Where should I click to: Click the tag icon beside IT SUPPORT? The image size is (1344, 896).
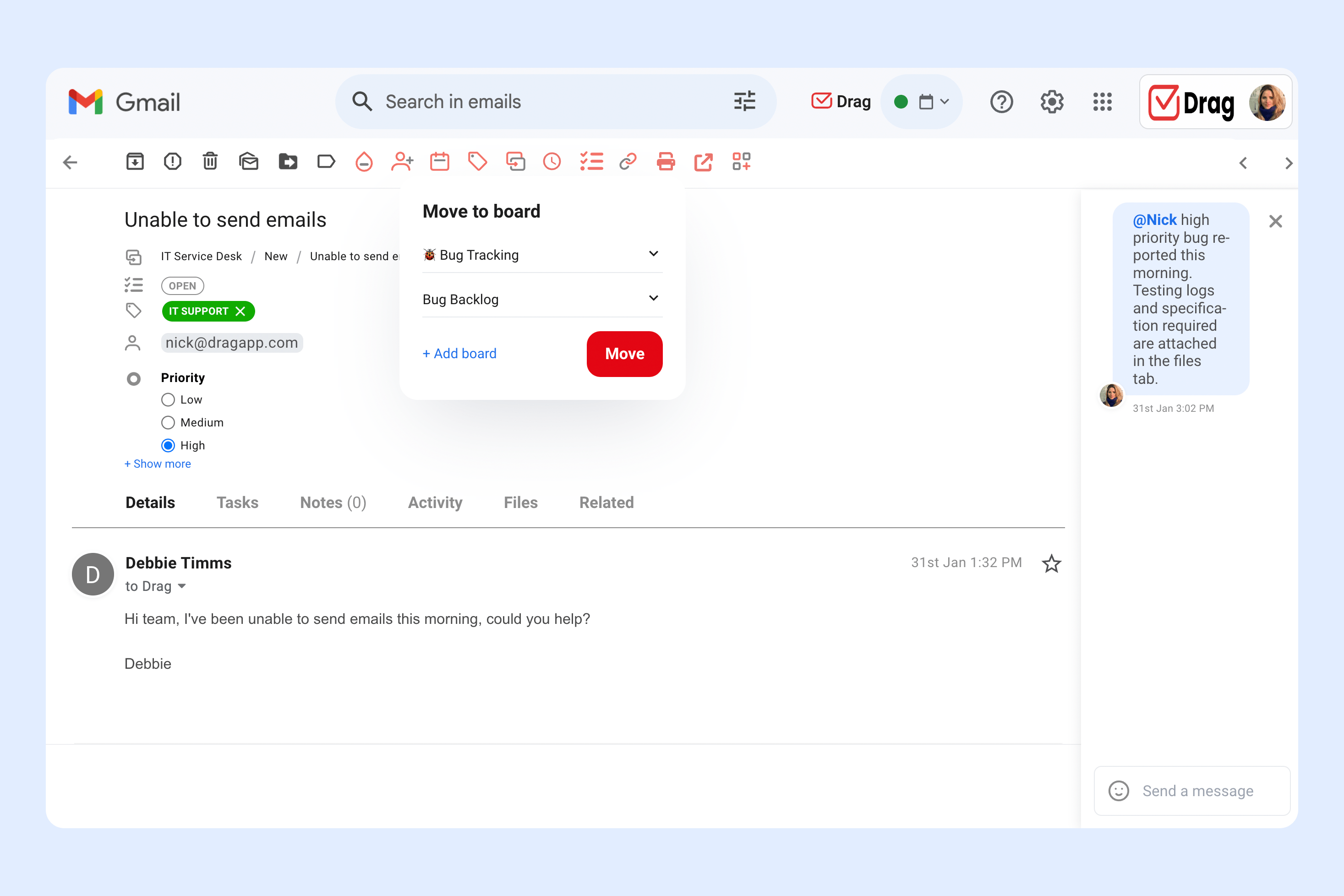[134, 310]
